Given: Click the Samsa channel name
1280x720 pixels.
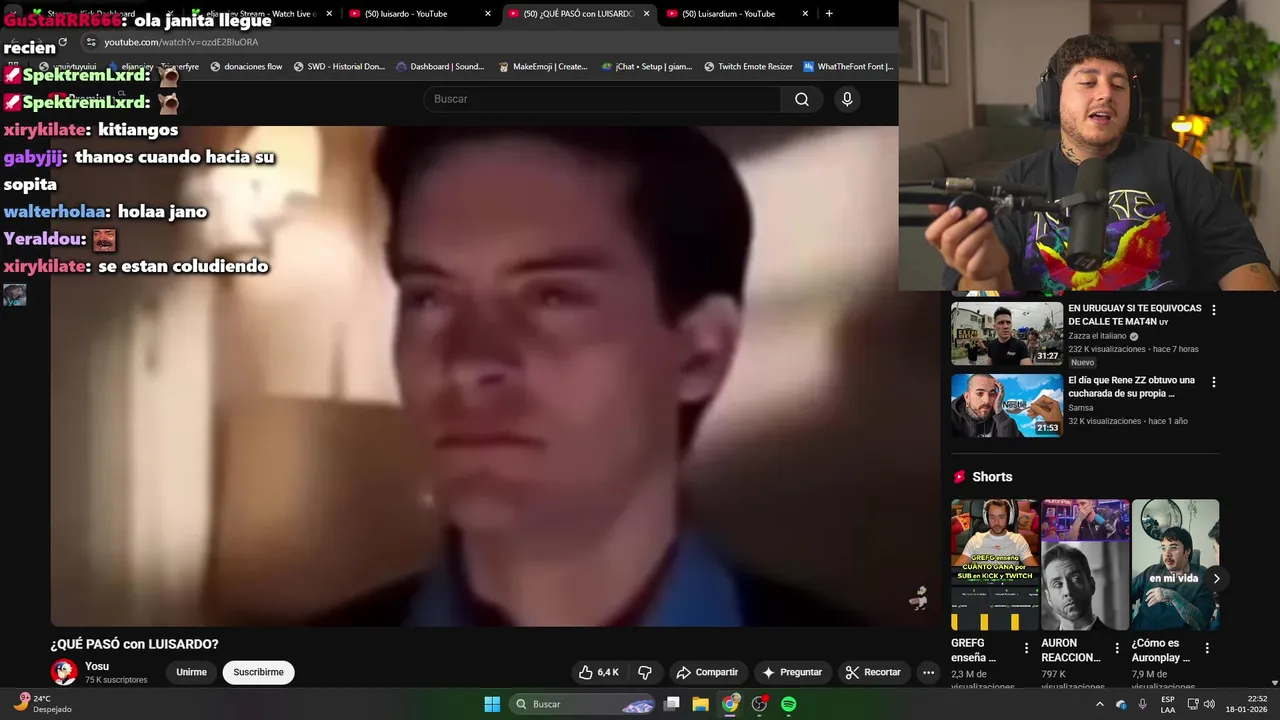Looking at the screenshot, I should pos(1081,408).
